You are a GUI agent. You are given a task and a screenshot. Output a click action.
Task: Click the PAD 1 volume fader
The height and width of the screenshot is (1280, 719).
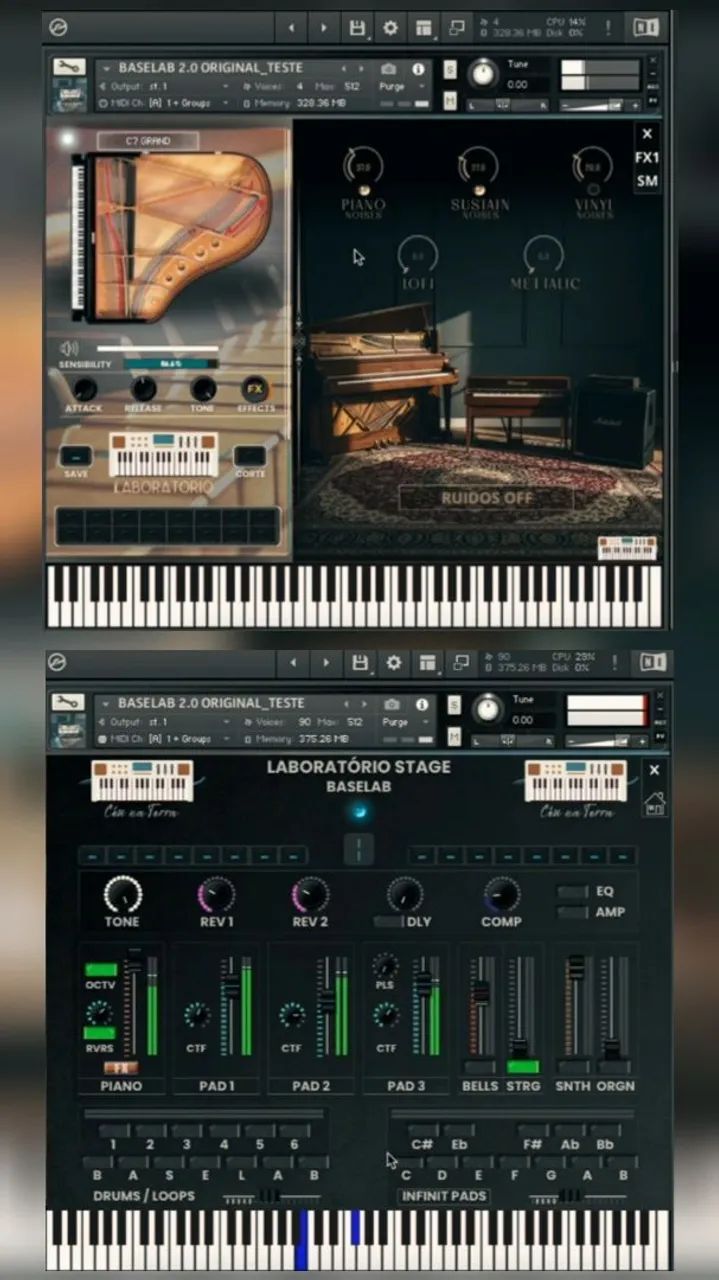(x=230, y=987)
